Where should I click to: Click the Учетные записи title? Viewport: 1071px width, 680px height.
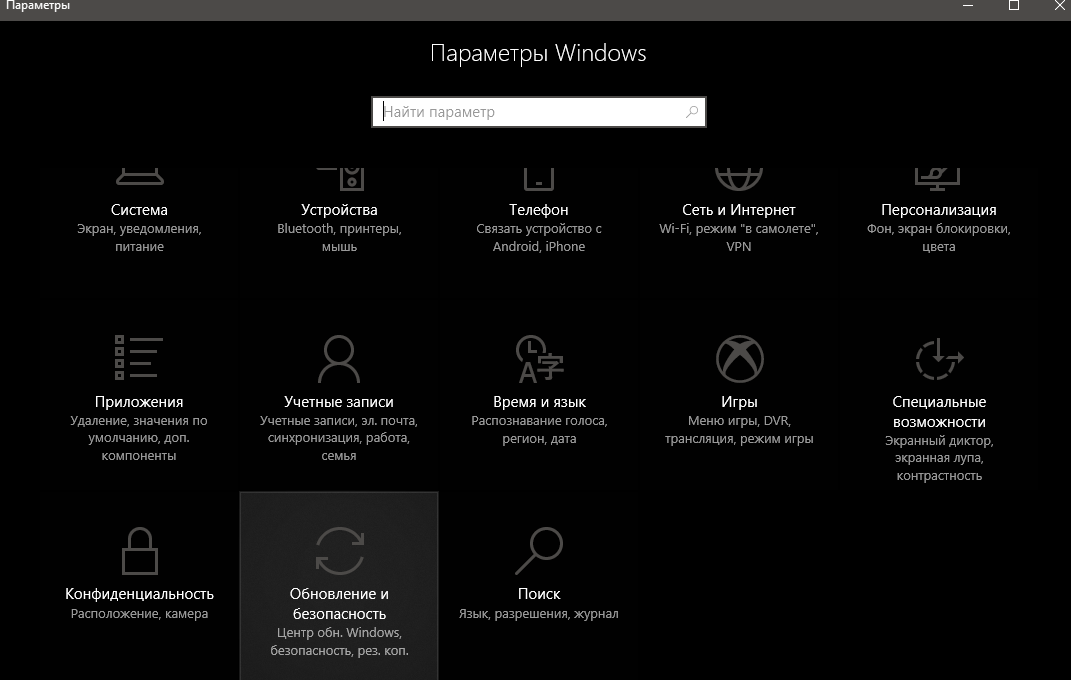(x=339, y=402)
